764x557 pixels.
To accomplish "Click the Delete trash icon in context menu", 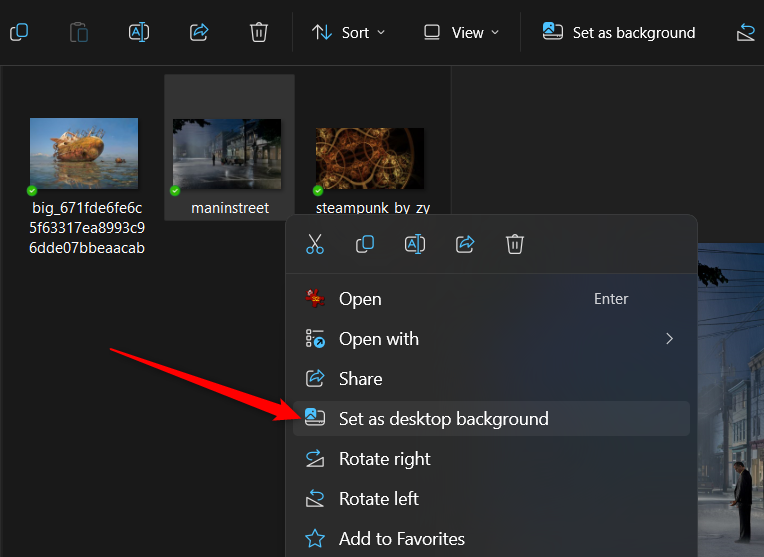I will [x=515, y=244].
